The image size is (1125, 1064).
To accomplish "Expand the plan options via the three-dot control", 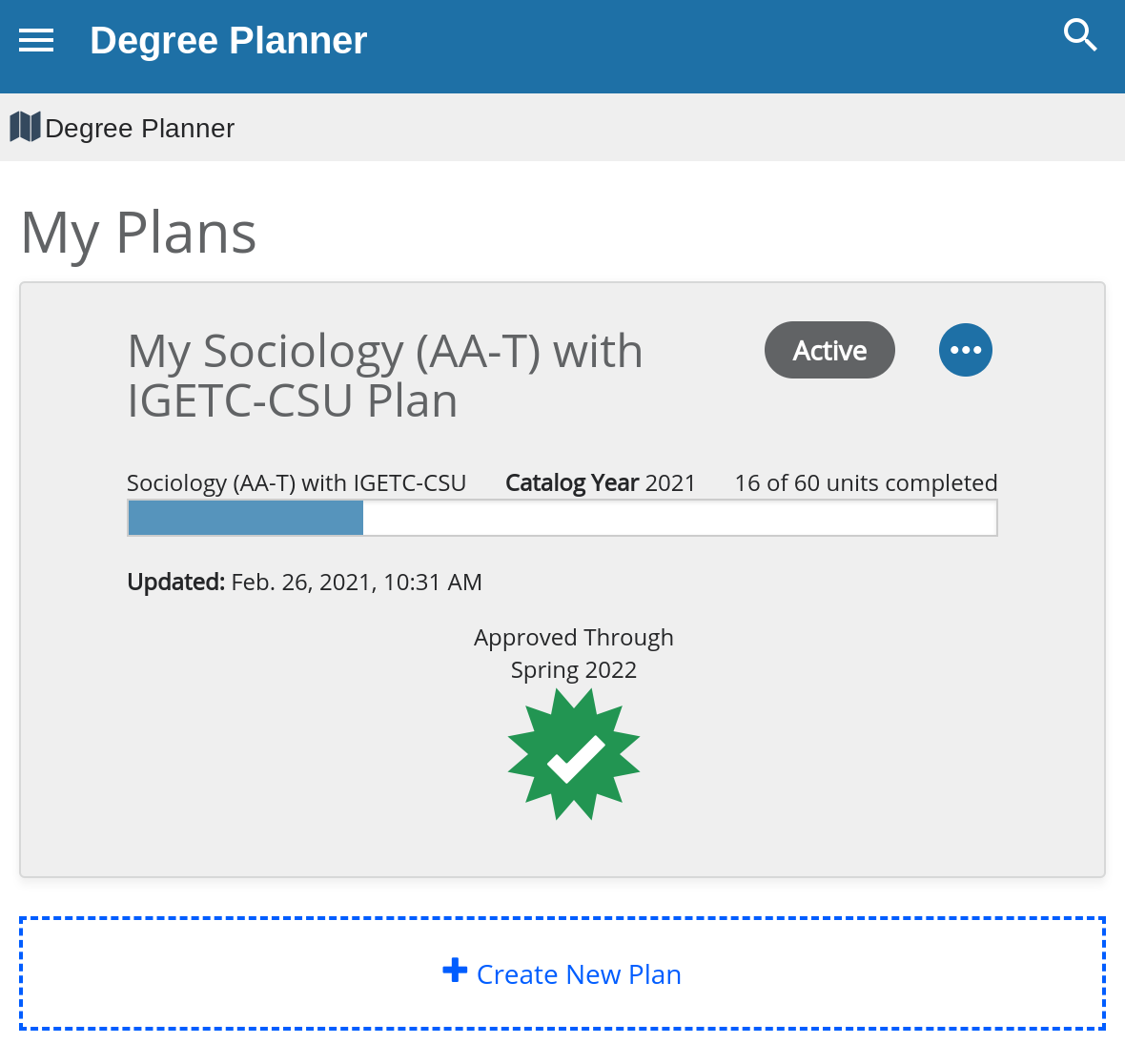I will [965, 350].
